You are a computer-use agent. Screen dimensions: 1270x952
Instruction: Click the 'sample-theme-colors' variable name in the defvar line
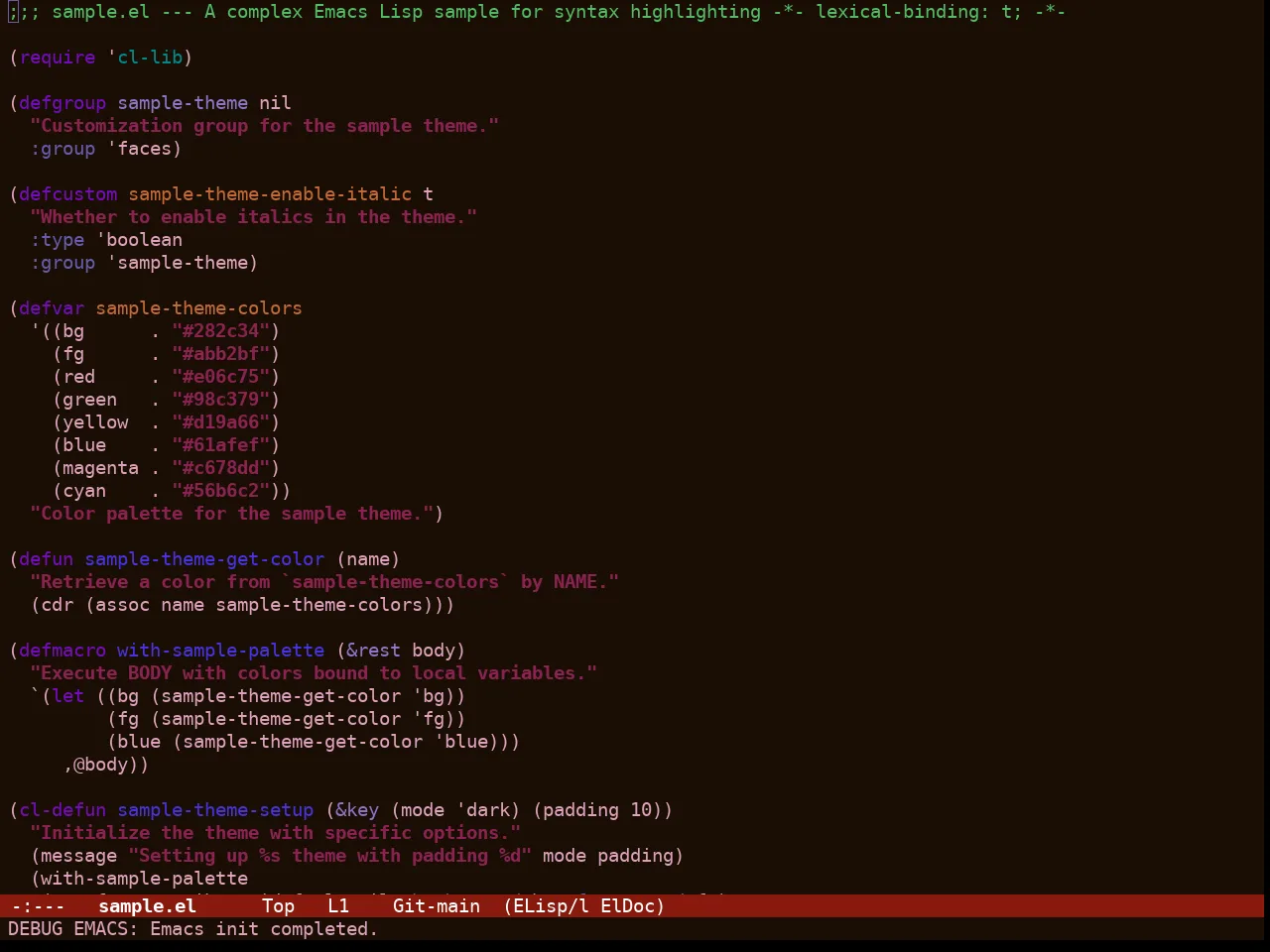point(199,308)
